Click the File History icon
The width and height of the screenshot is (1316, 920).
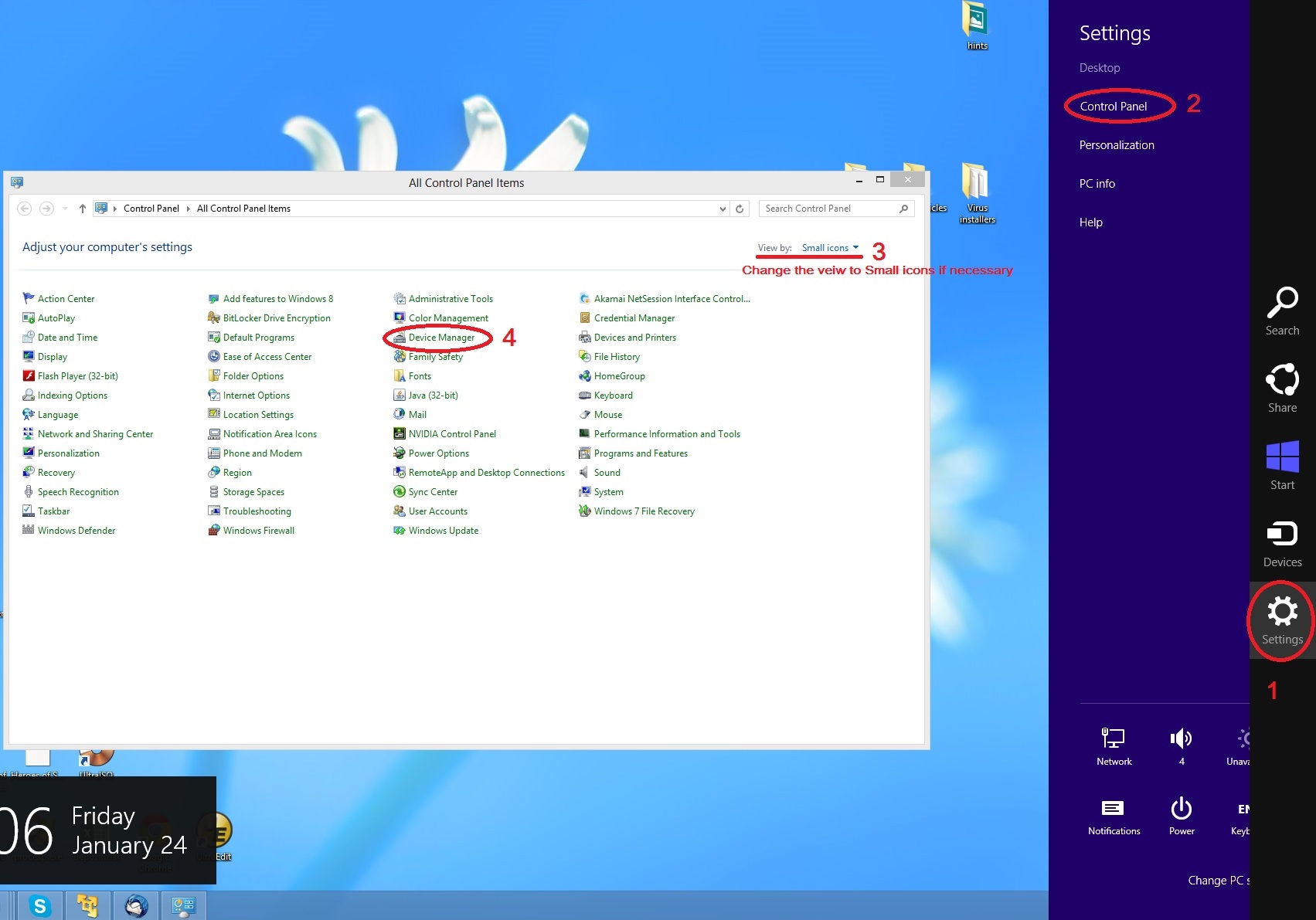point(585,356)
